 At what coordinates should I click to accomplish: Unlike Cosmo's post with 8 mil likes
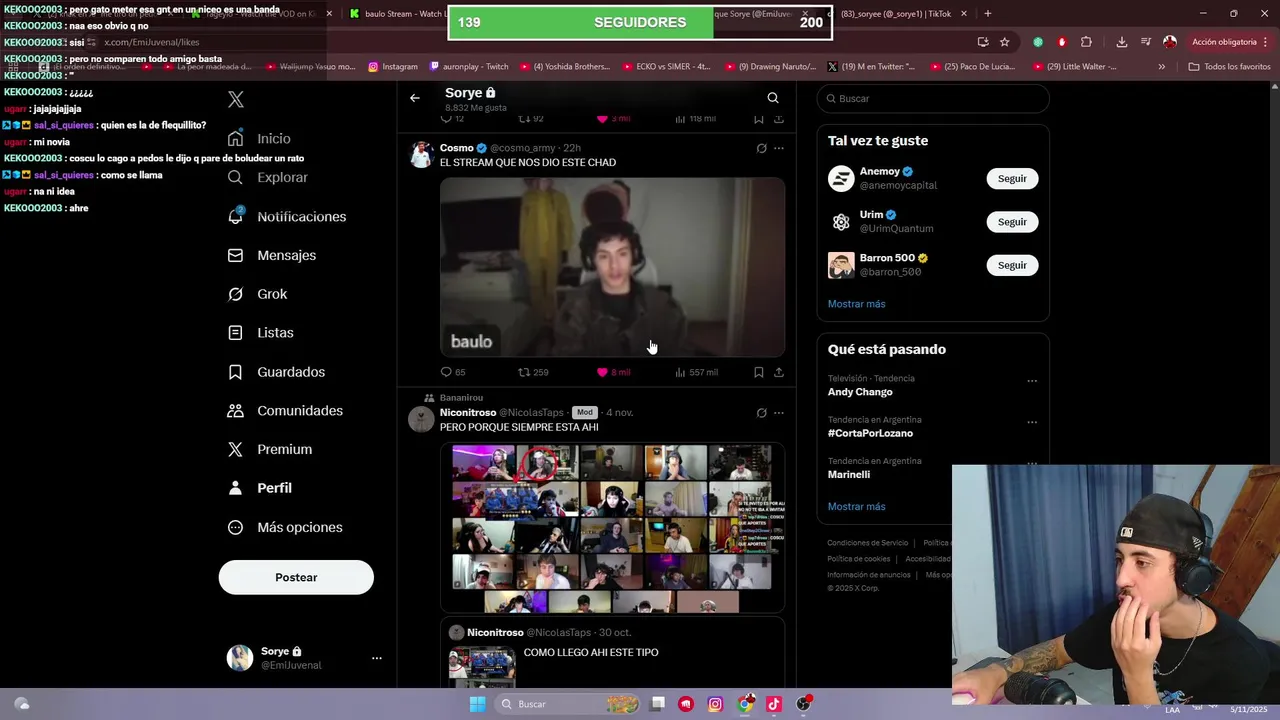coord(613,372)
